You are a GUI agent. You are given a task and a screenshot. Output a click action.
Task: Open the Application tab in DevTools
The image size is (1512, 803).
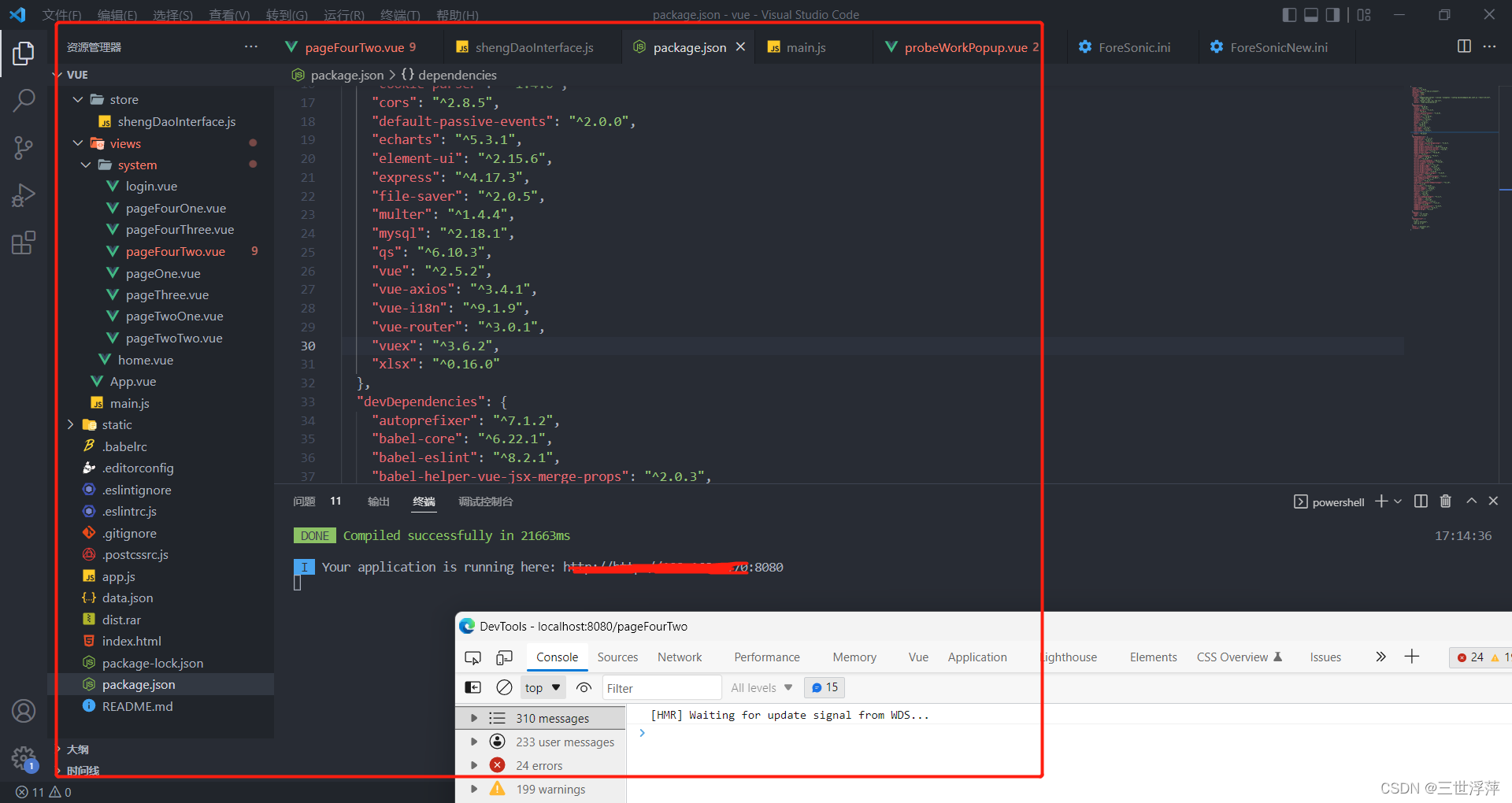coord(977,657)
